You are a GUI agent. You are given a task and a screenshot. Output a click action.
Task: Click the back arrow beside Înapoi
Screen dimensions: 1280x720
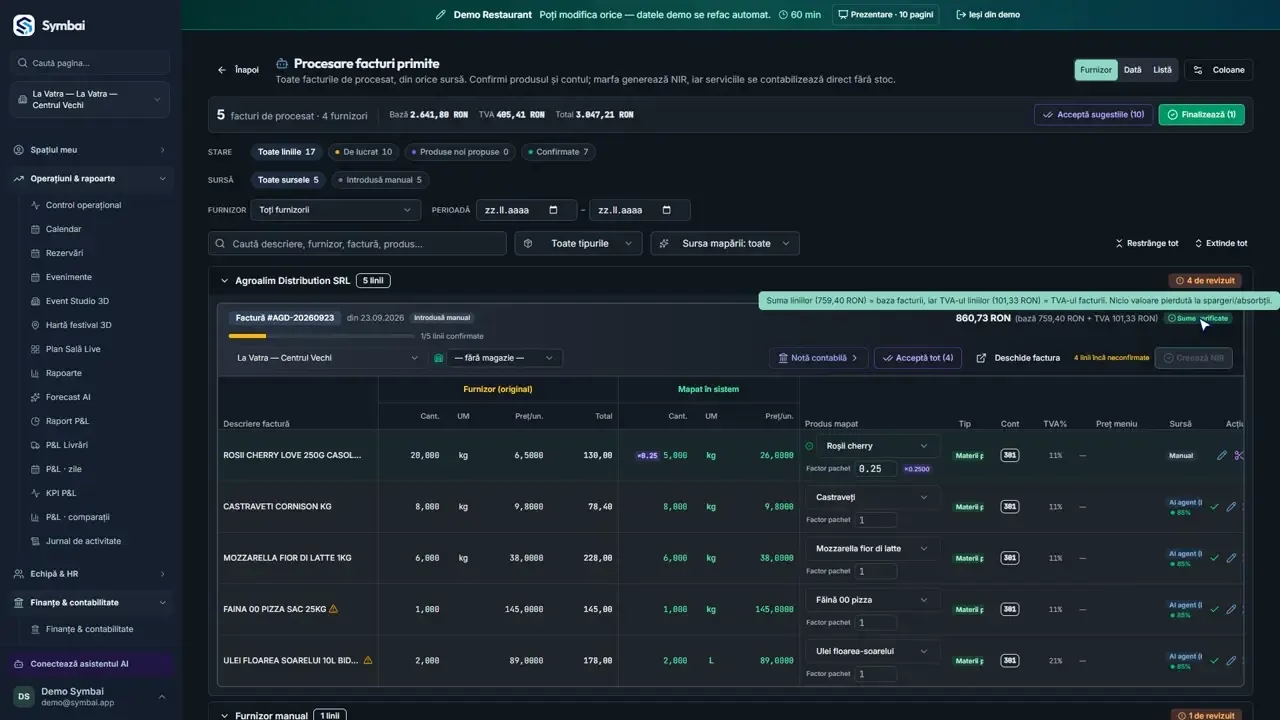(222, 70)
